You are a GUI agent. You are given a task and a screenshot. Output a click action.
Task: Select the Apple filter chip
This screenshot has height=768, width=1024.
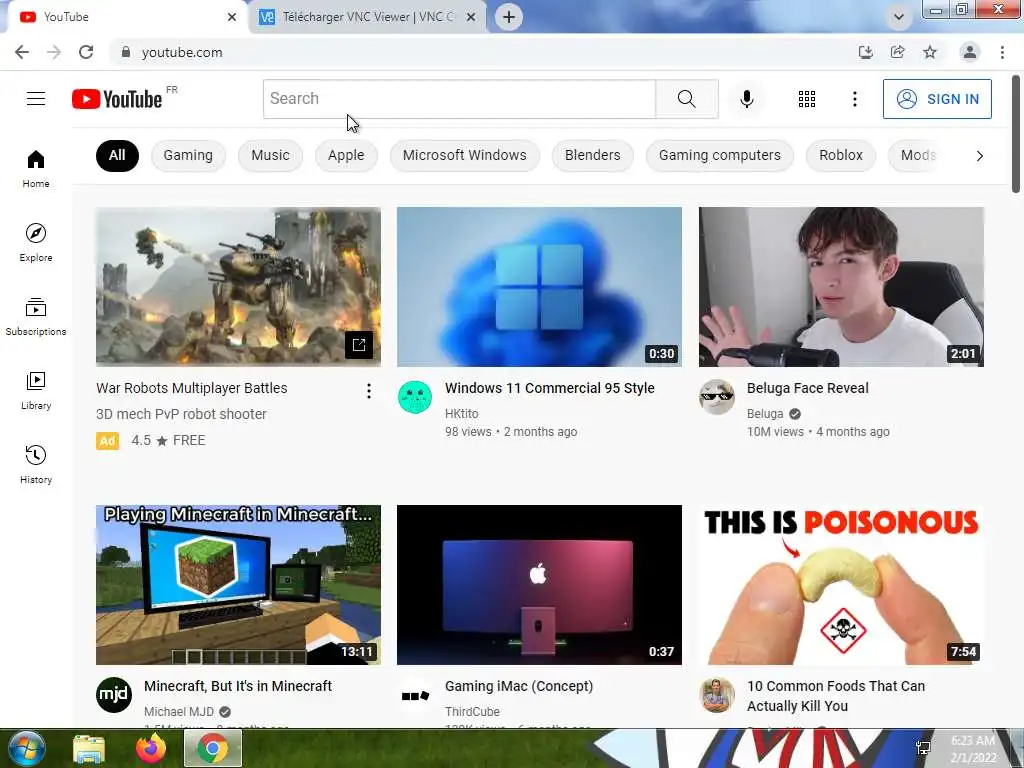pos(346,155)
